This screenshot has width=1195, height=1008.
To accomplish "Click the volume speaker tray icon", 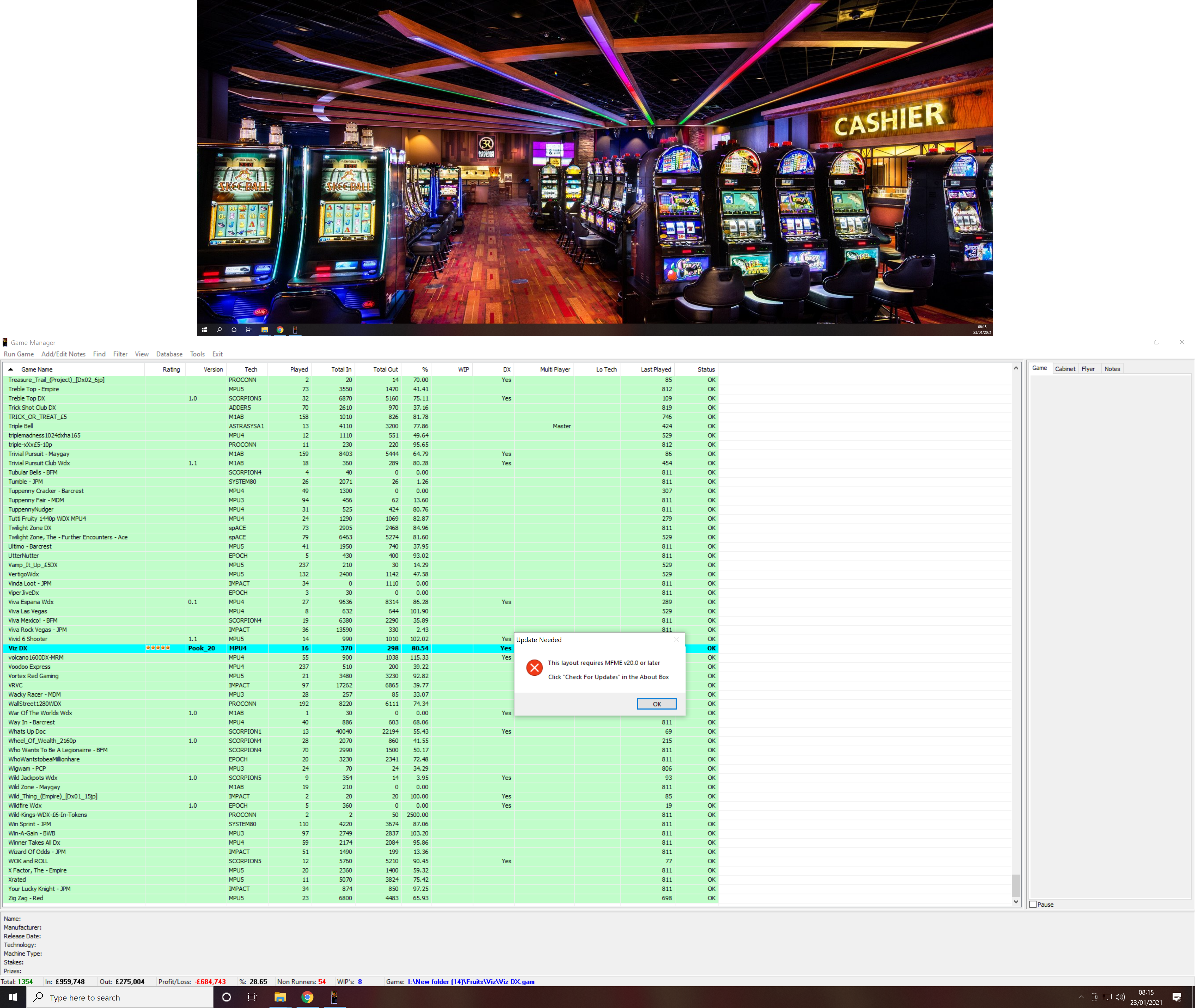I will click(1120, 997).
